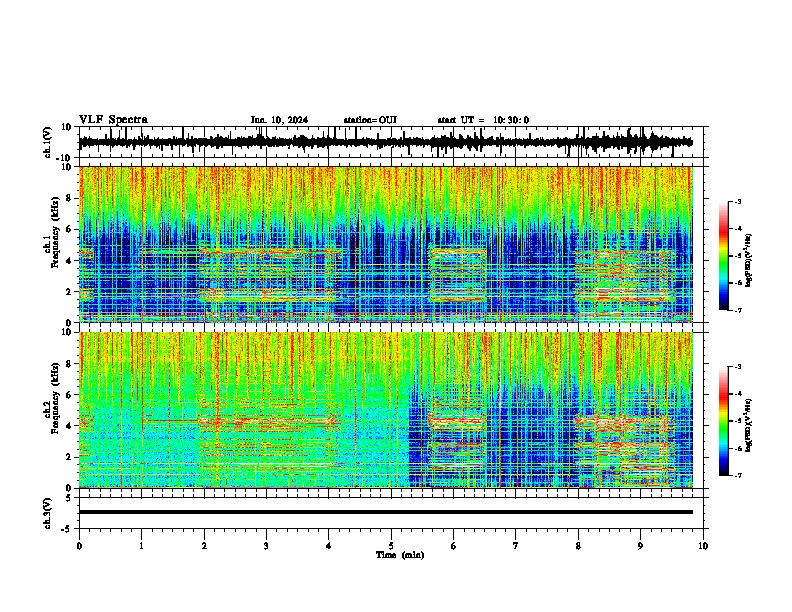Select the "start UT = 10:30: 0" text

coord(483,120)
